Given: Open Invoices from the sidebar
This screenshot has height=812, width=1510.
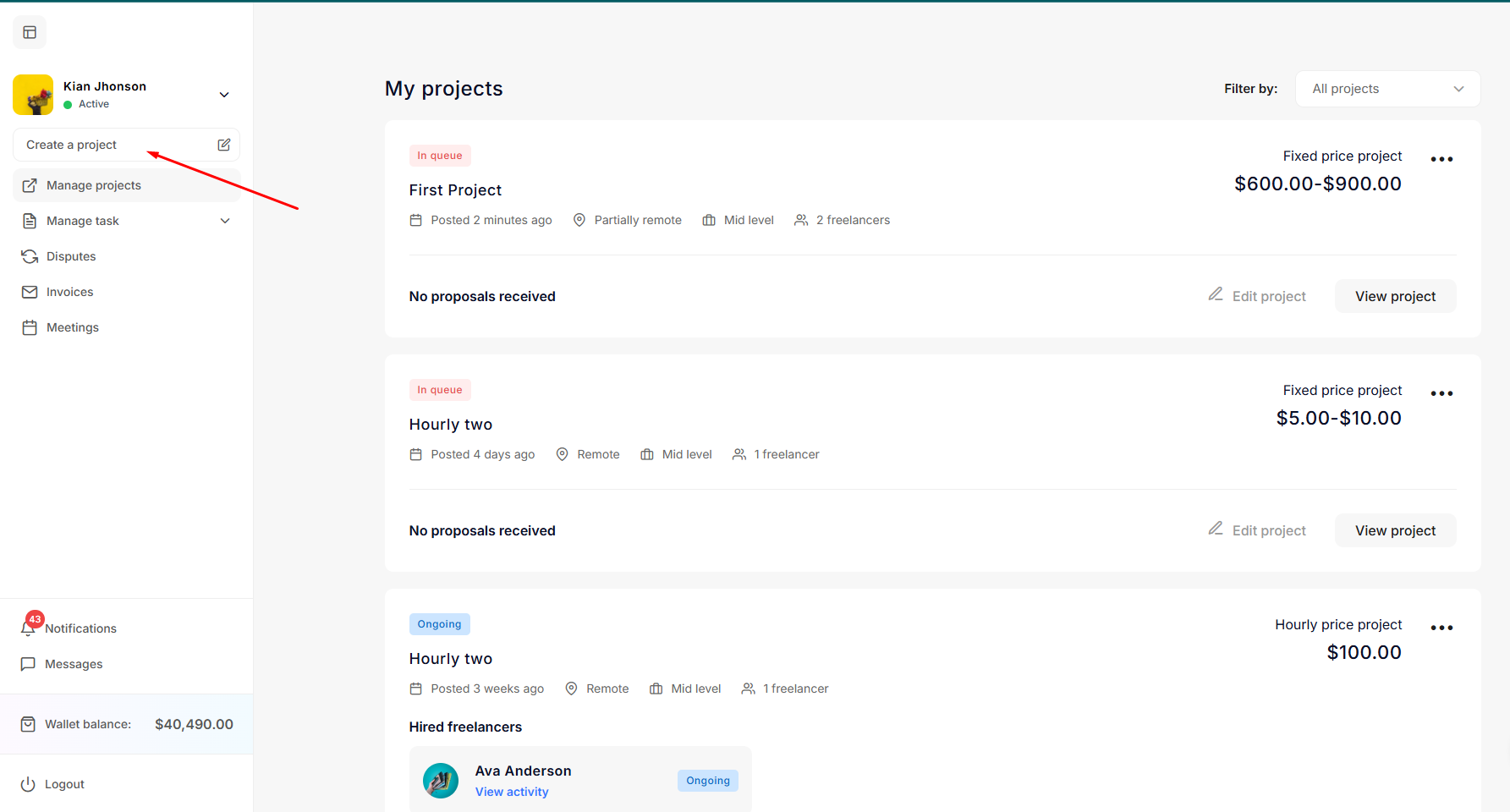Looking at the screenshot, I should (69, 292).
